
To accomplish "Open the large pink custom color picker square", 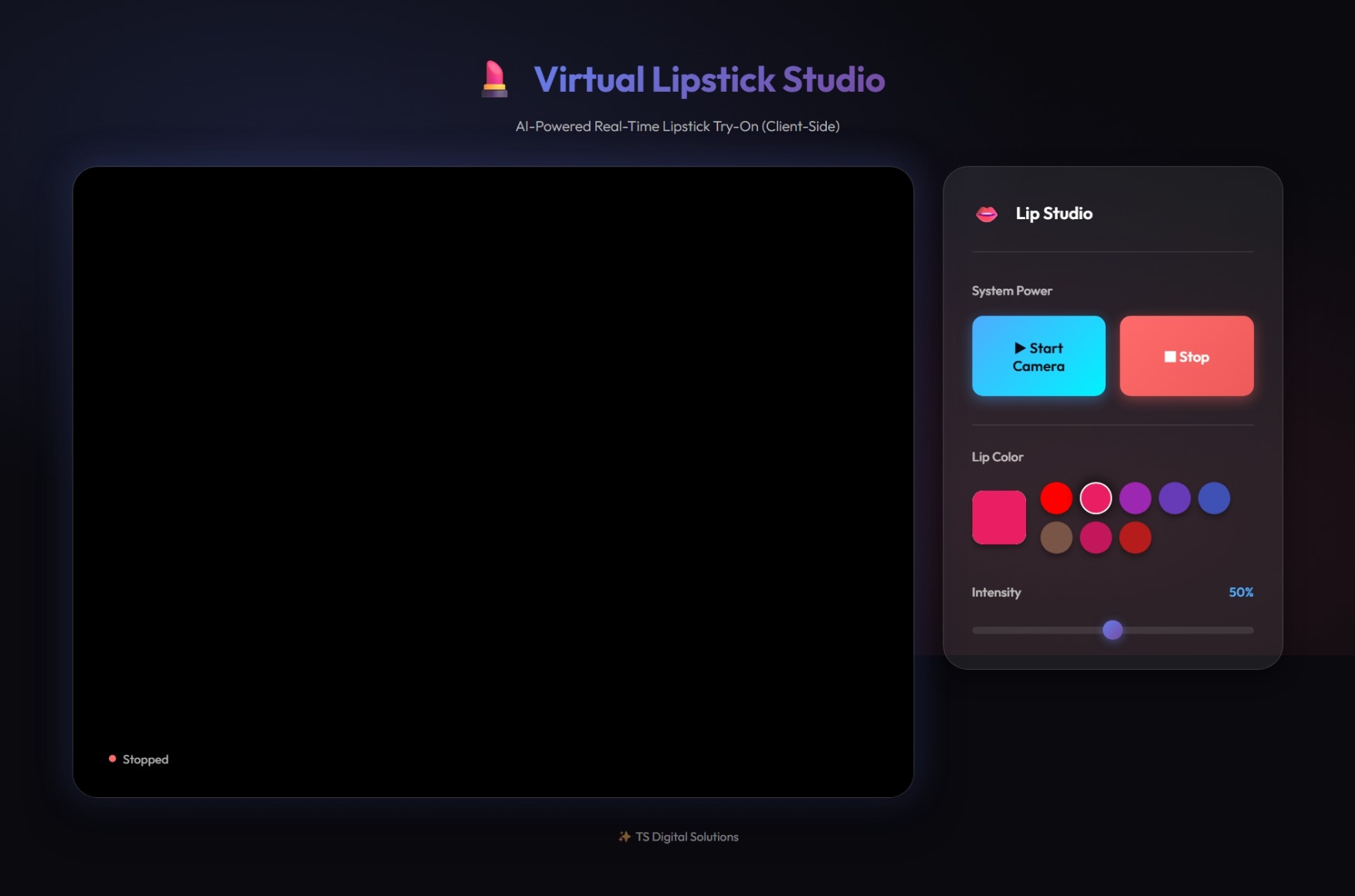I will [998, 517].
